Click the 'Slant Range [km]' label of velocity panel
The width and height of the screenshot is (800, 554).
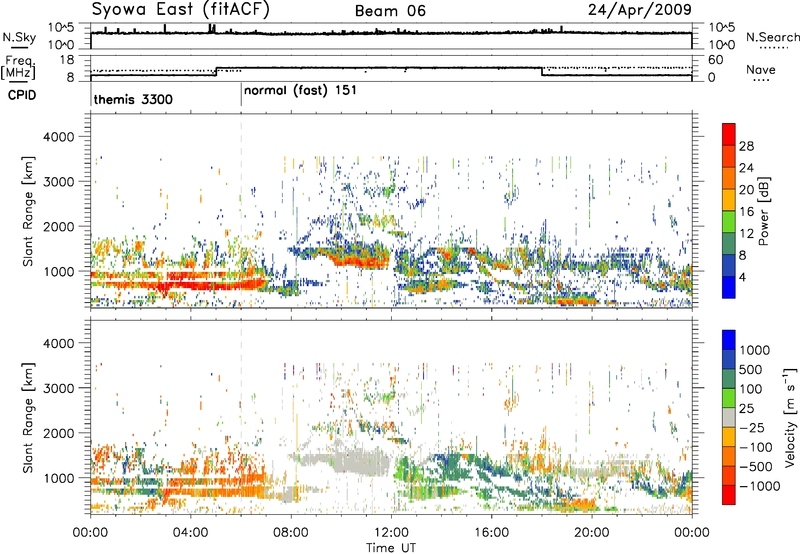(28, 417)
